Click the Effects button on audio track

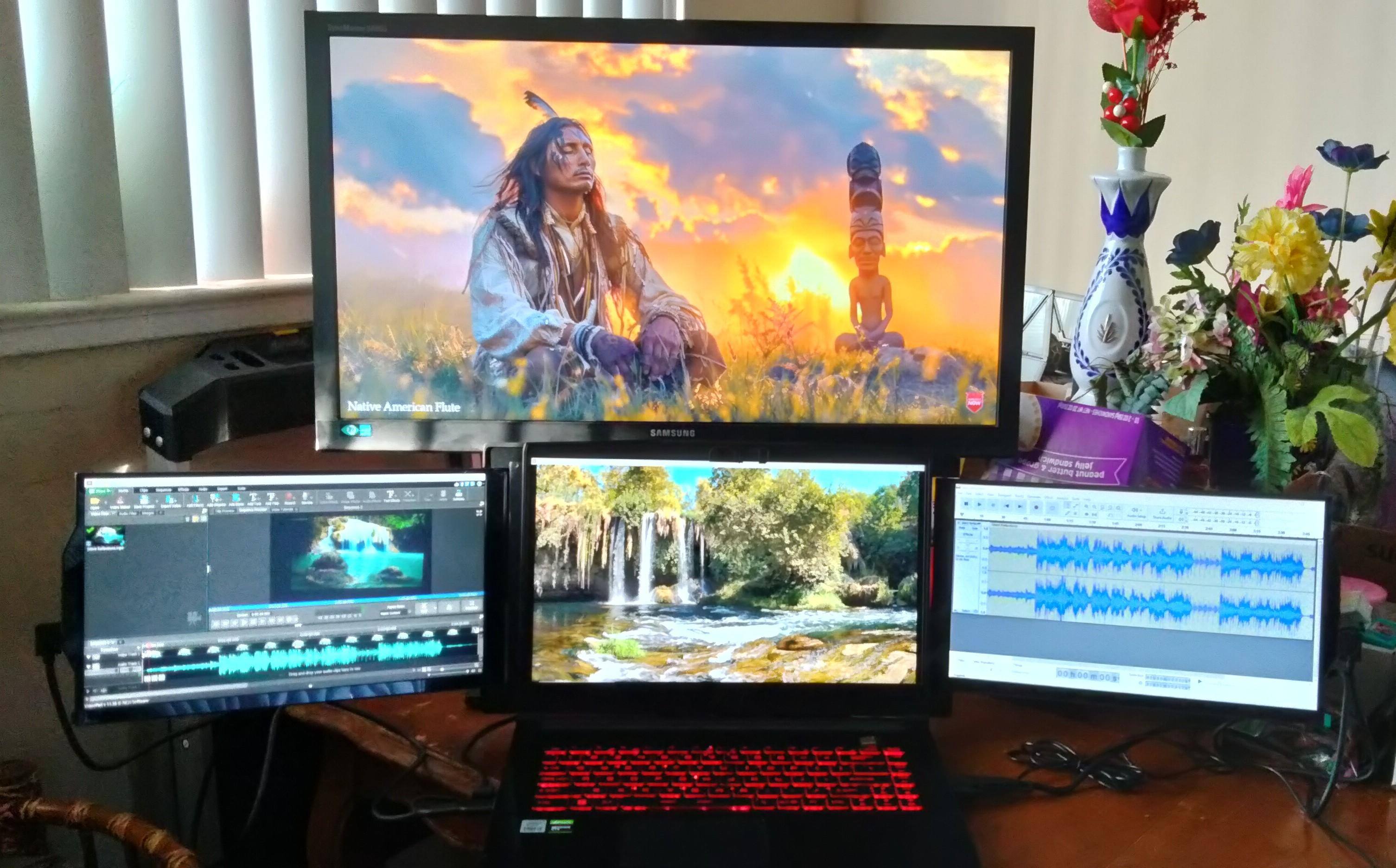pyautogui.click(x=969, y=535)
